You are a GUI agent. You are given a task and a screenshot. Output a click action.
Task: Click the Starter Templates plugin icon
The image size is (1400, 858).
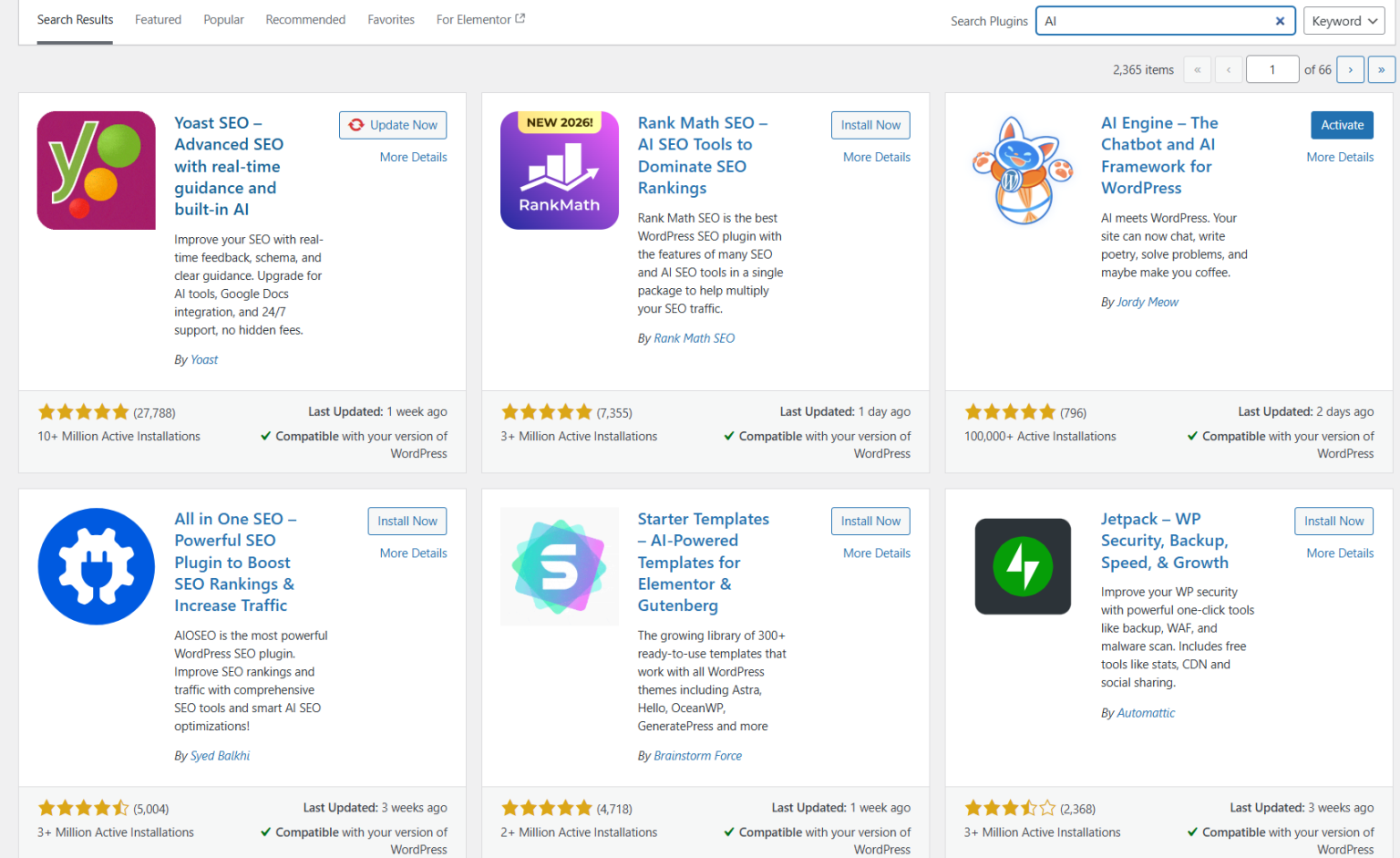point(560,566)
